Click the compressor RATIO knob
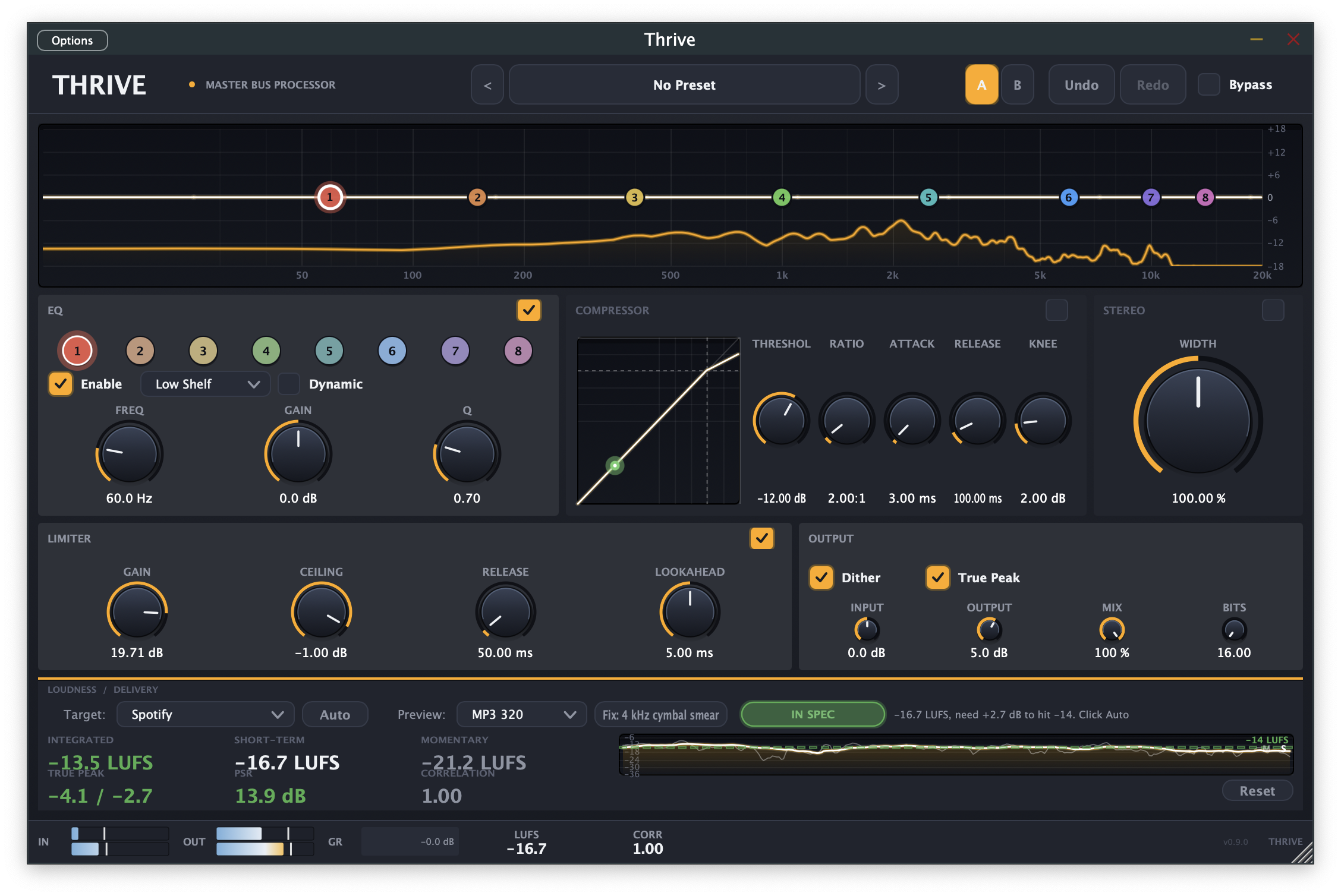 coord(847,421)
